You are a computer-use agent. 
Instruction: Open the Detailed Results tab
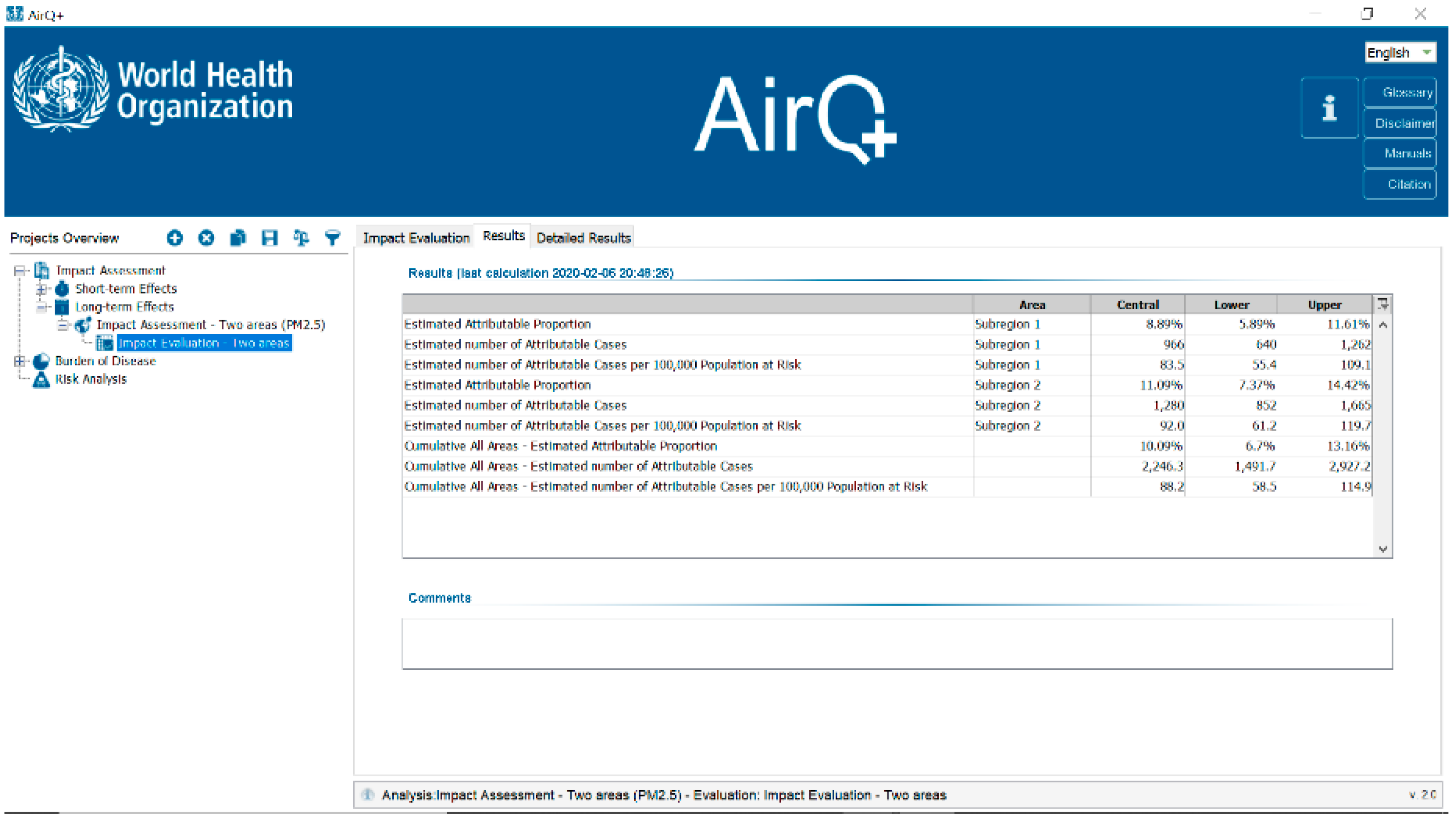[583, 238]
